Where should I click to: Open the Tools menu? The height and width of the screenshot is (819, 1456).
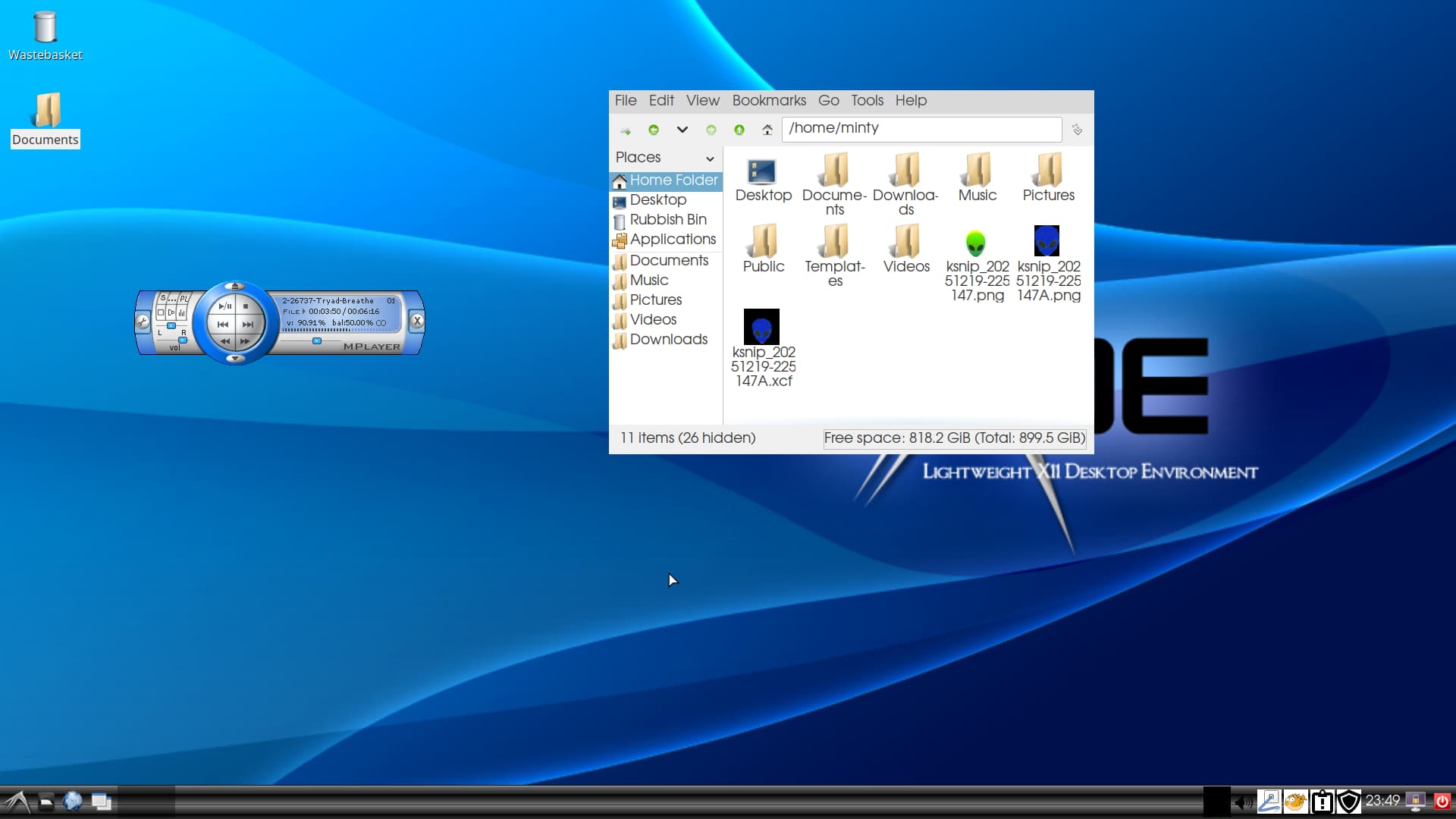(x=866, y=101)
